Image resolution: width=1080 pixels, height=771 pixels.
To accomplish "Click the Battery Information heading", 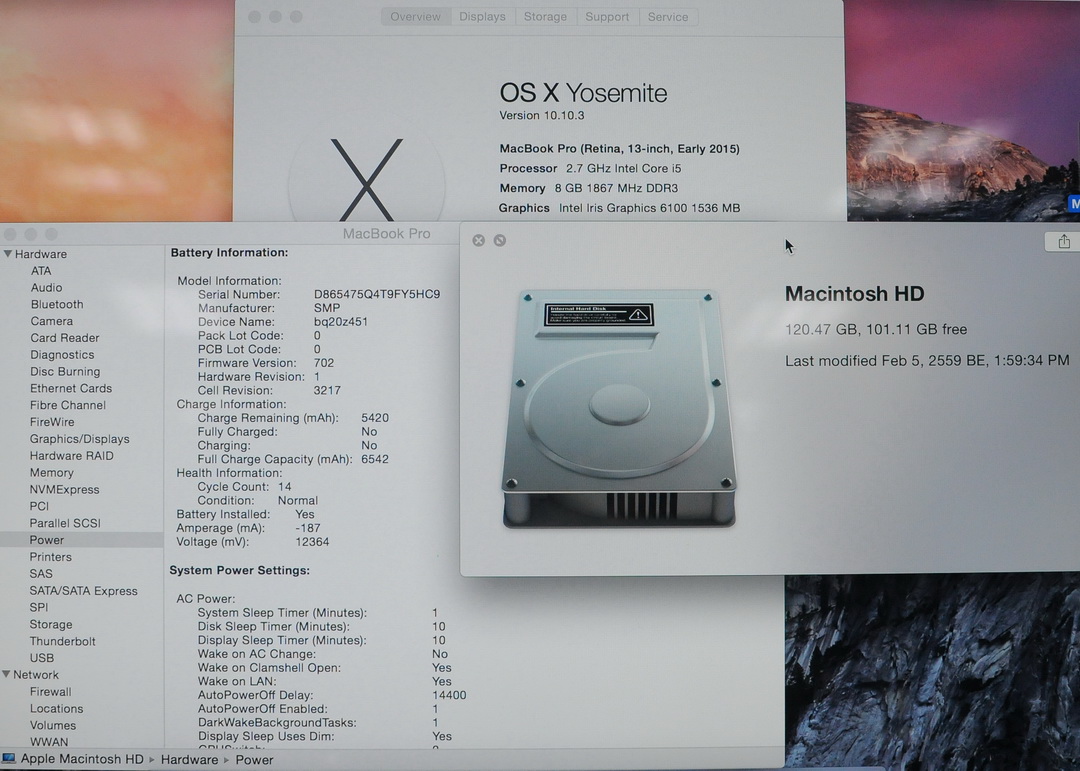I will click(x=229, y=252).
